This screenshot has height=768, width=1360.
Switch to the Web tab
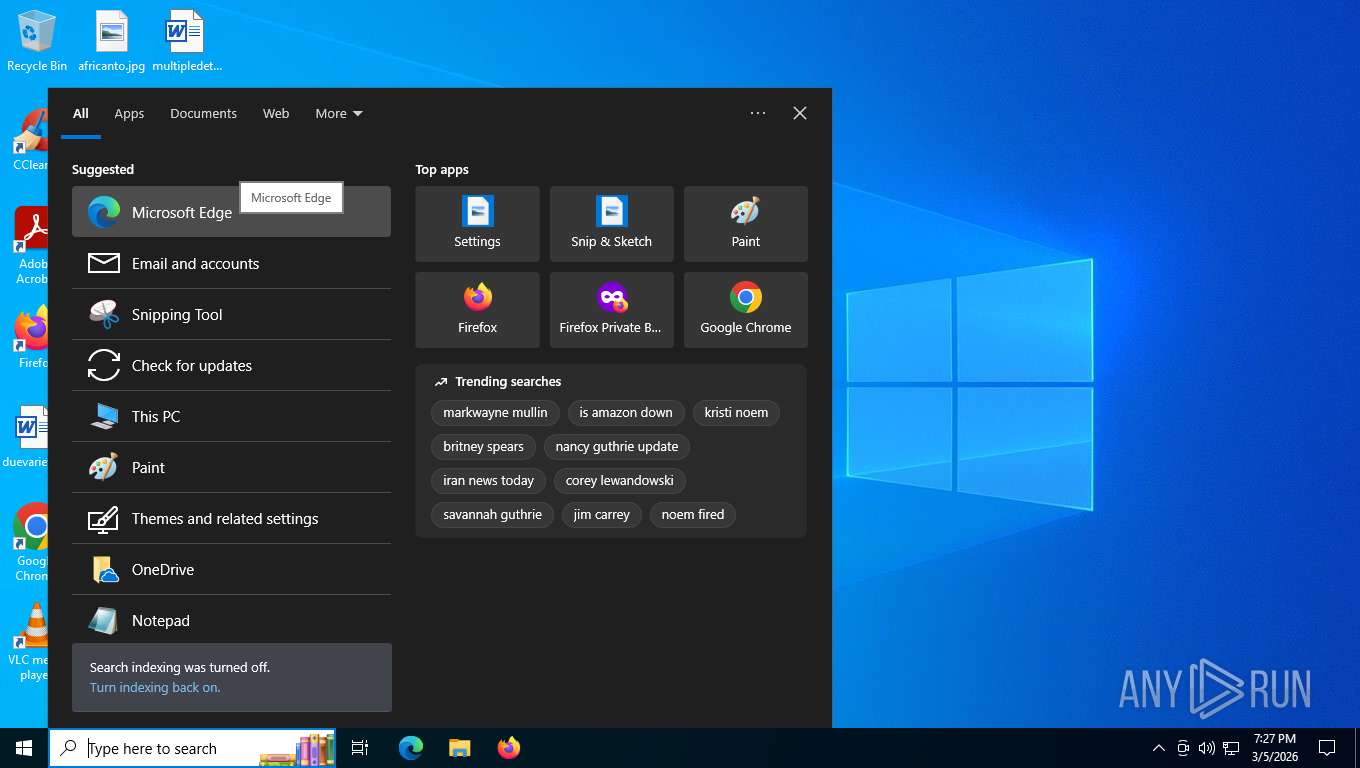276,113
